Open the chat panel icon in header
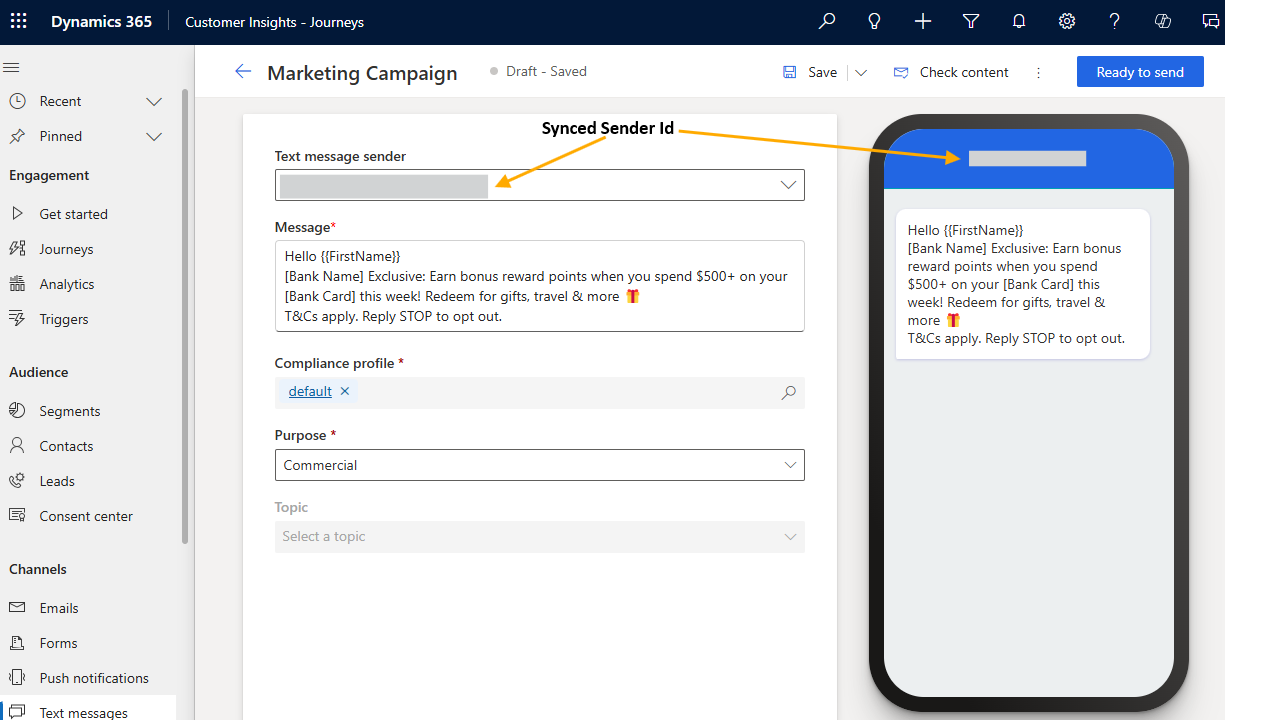Viewport: 1280px width, 720px height. 1210,21
